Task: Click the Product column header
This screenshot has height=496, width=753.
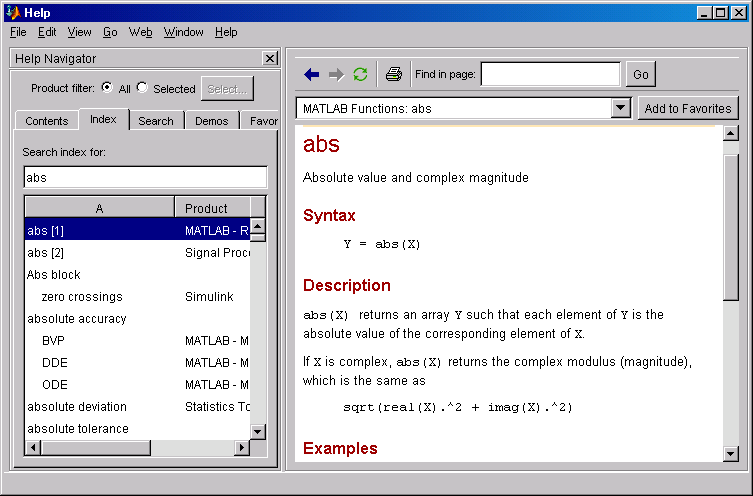Action: coord(212,208)
